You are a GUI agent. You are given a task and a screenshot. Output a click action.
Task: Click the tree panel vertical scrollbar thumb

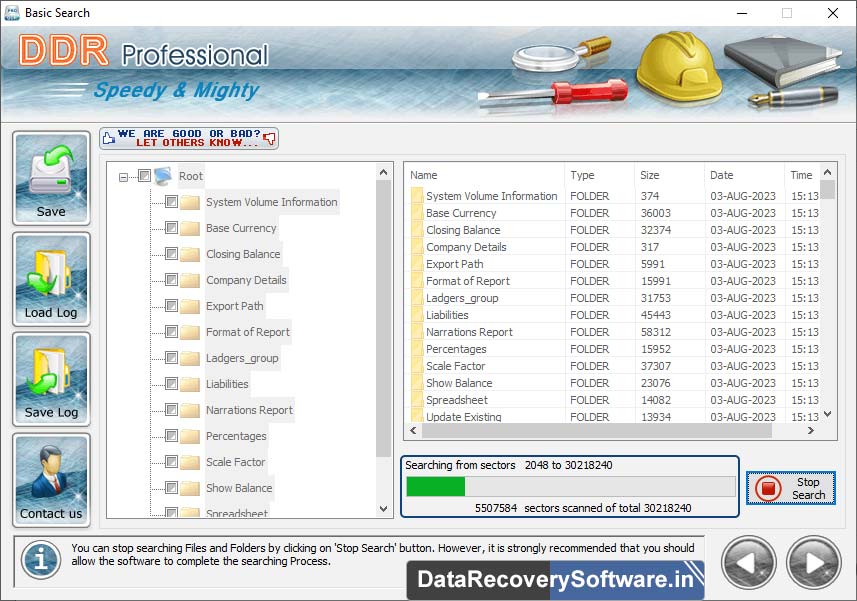[x=384, y=319]
